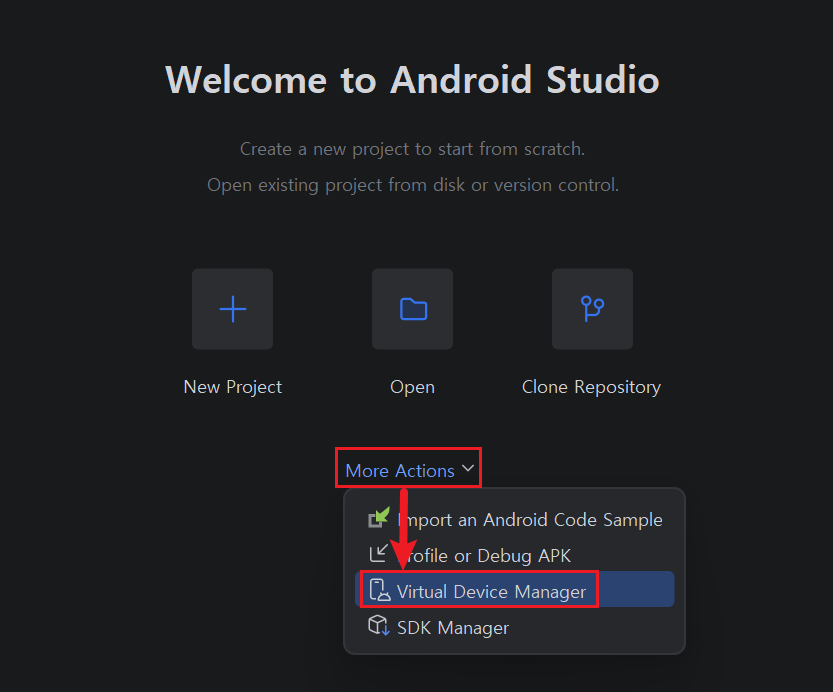Click the Open label text
The image size is (833, 692).
[x=413, y=387]
